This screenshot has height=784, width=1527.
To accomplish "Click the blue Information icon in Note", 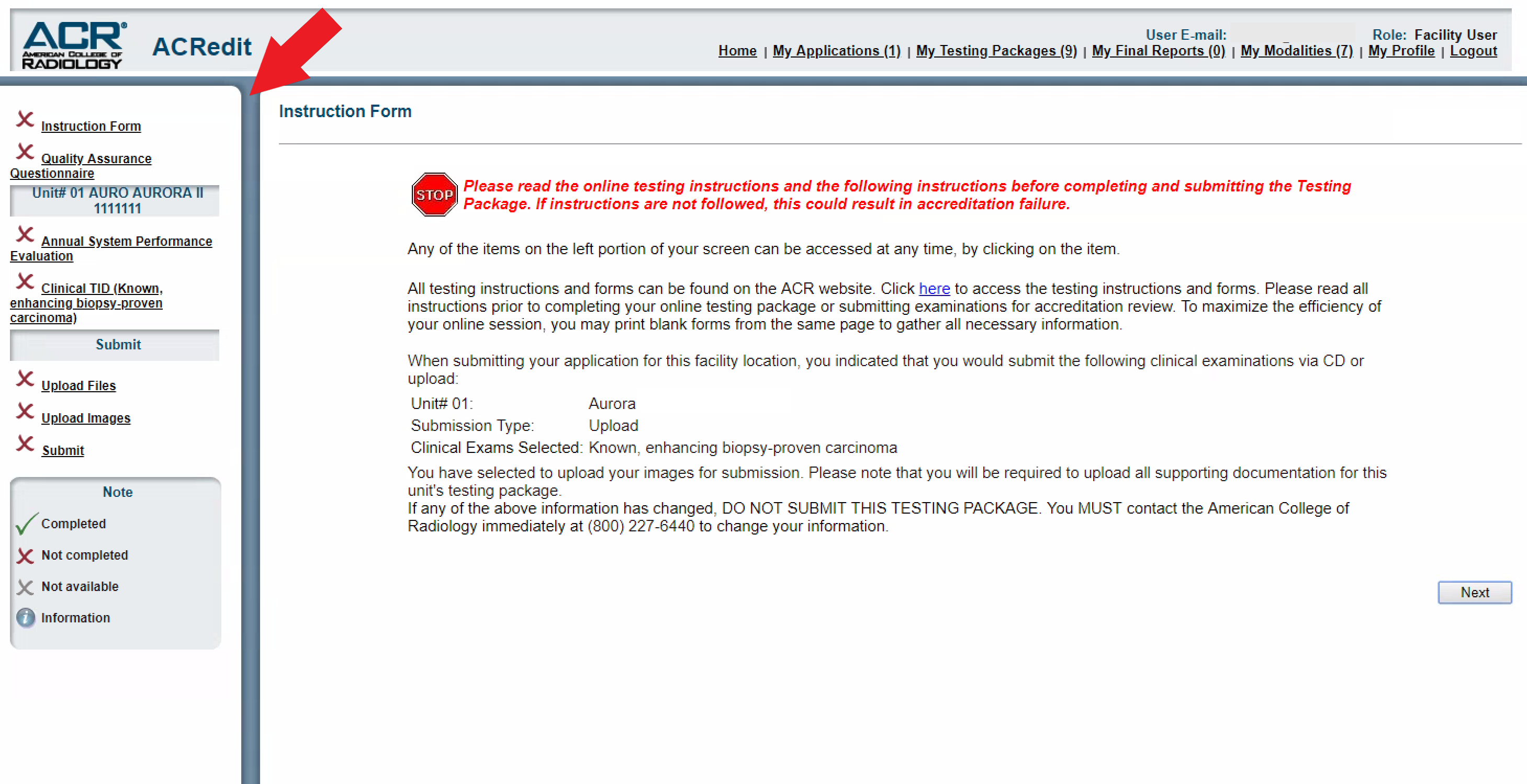I will (x=26, y=618).
